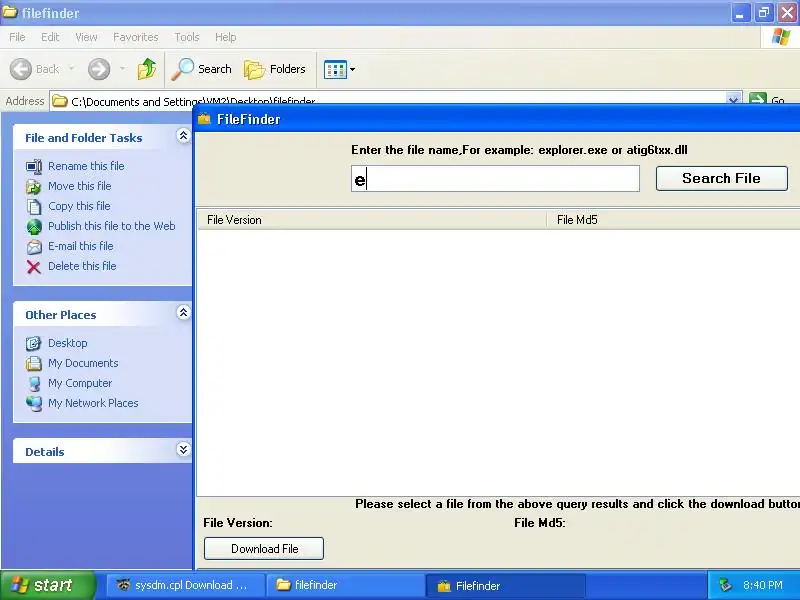The height and width of the screenshot is (600, 800).
Task: Click the Back arrow toolbar icon
Action: 21,69
